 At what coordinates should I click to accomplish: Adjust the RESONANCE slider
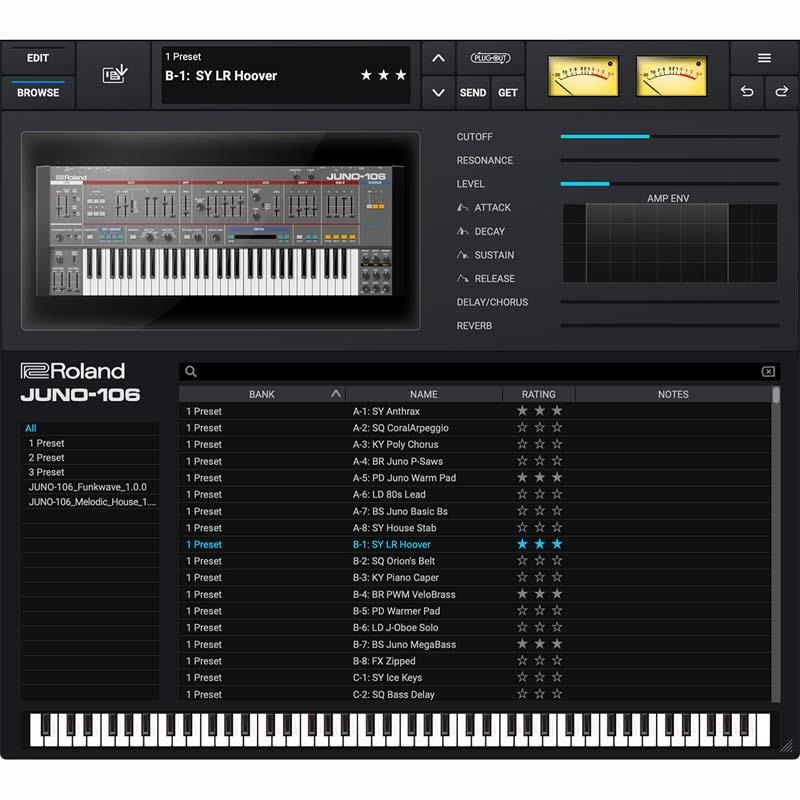[669, 160]
